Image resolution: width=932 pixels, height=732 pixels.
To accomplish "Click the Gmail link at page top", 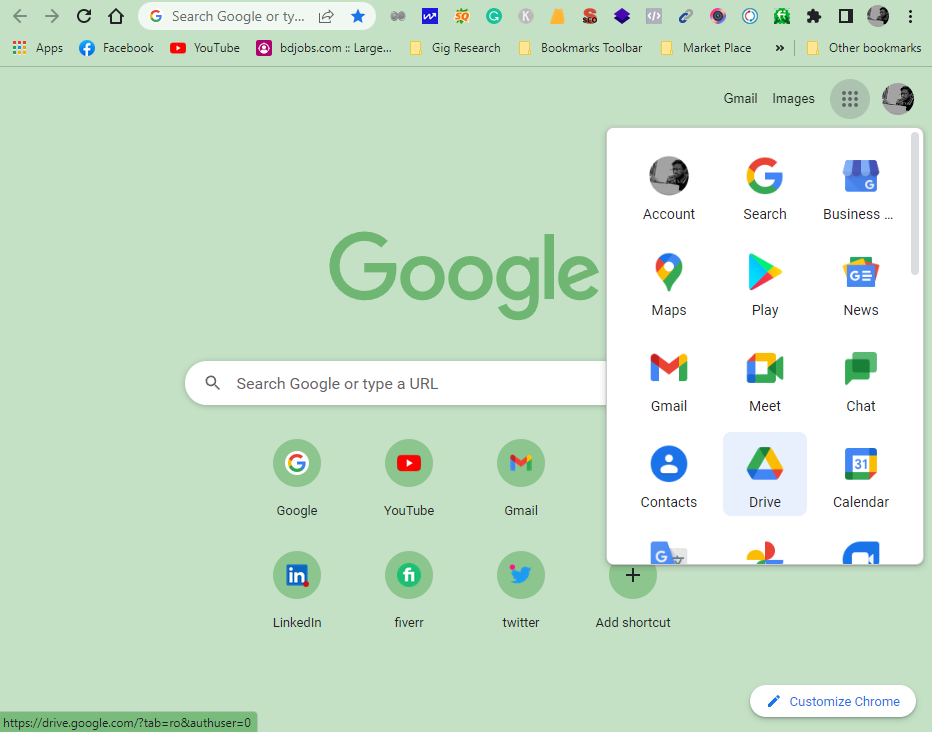I will 740,99.
